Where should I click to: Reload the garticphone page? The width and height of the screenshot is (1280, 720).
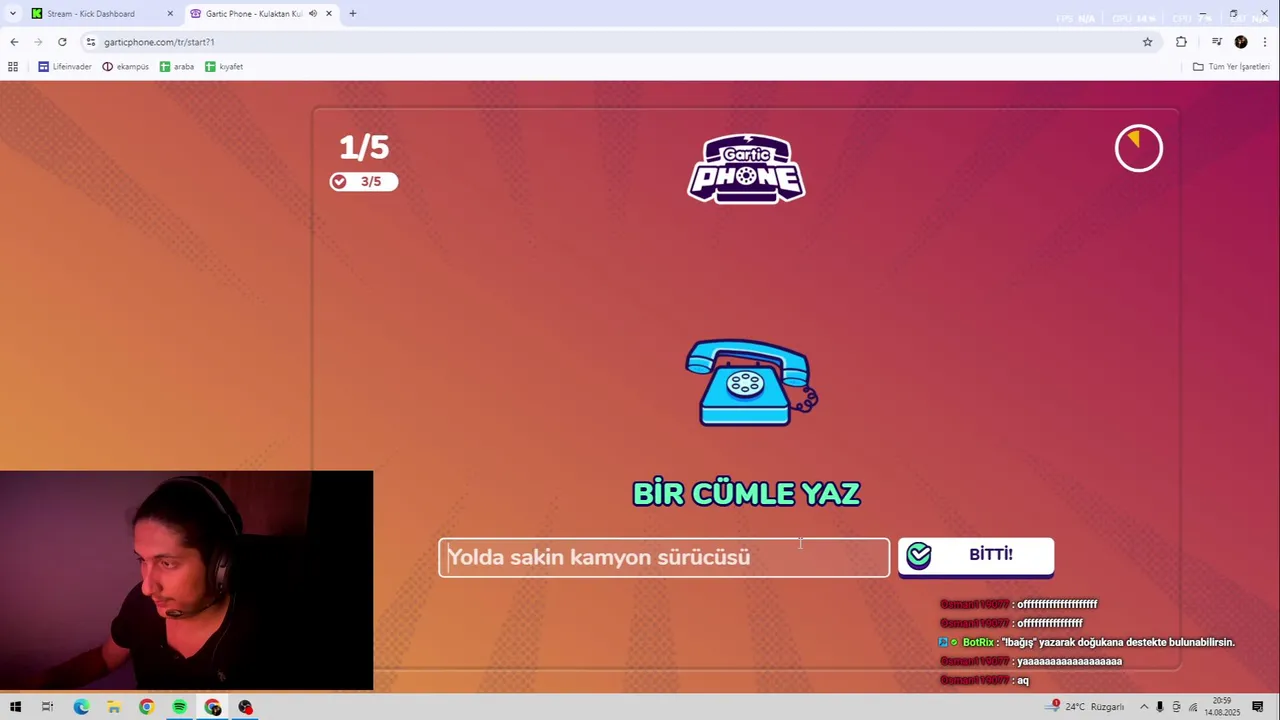(62, 42)
